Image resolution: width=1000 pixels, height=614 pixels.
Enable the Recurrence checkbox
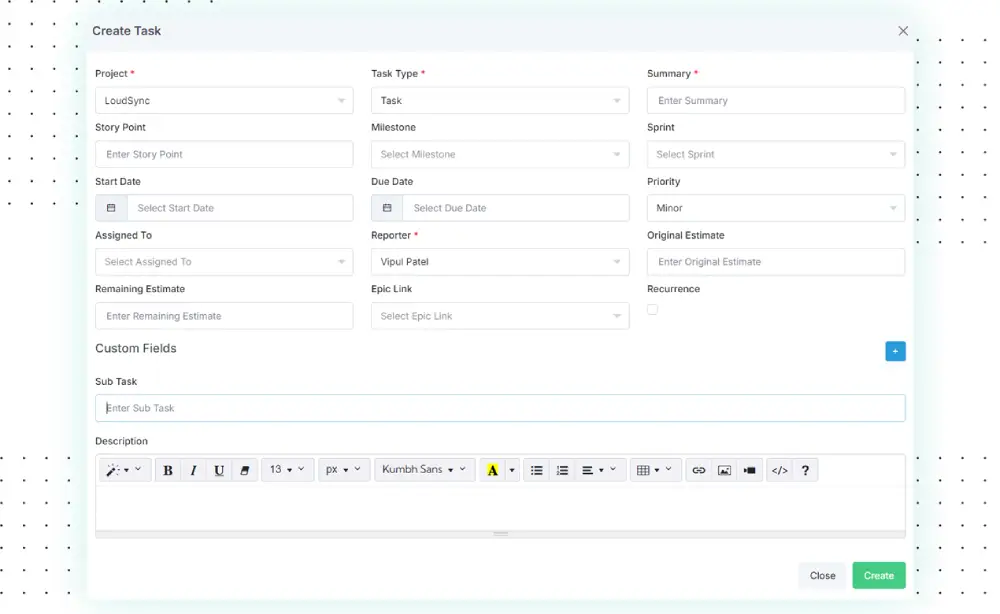(652, 310)
